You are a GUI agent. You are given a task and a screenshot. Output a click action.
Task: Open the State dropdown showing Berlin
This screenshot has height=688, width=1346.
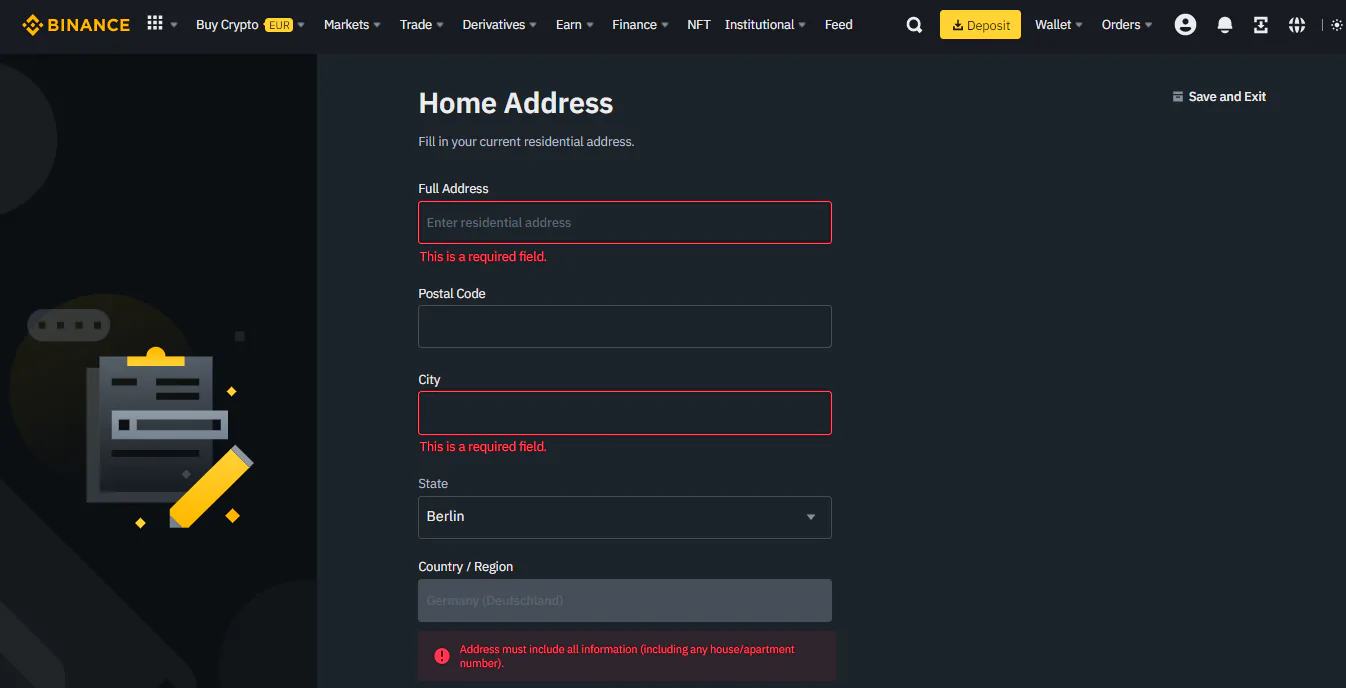pyautogui.click(x=625, y=517)
